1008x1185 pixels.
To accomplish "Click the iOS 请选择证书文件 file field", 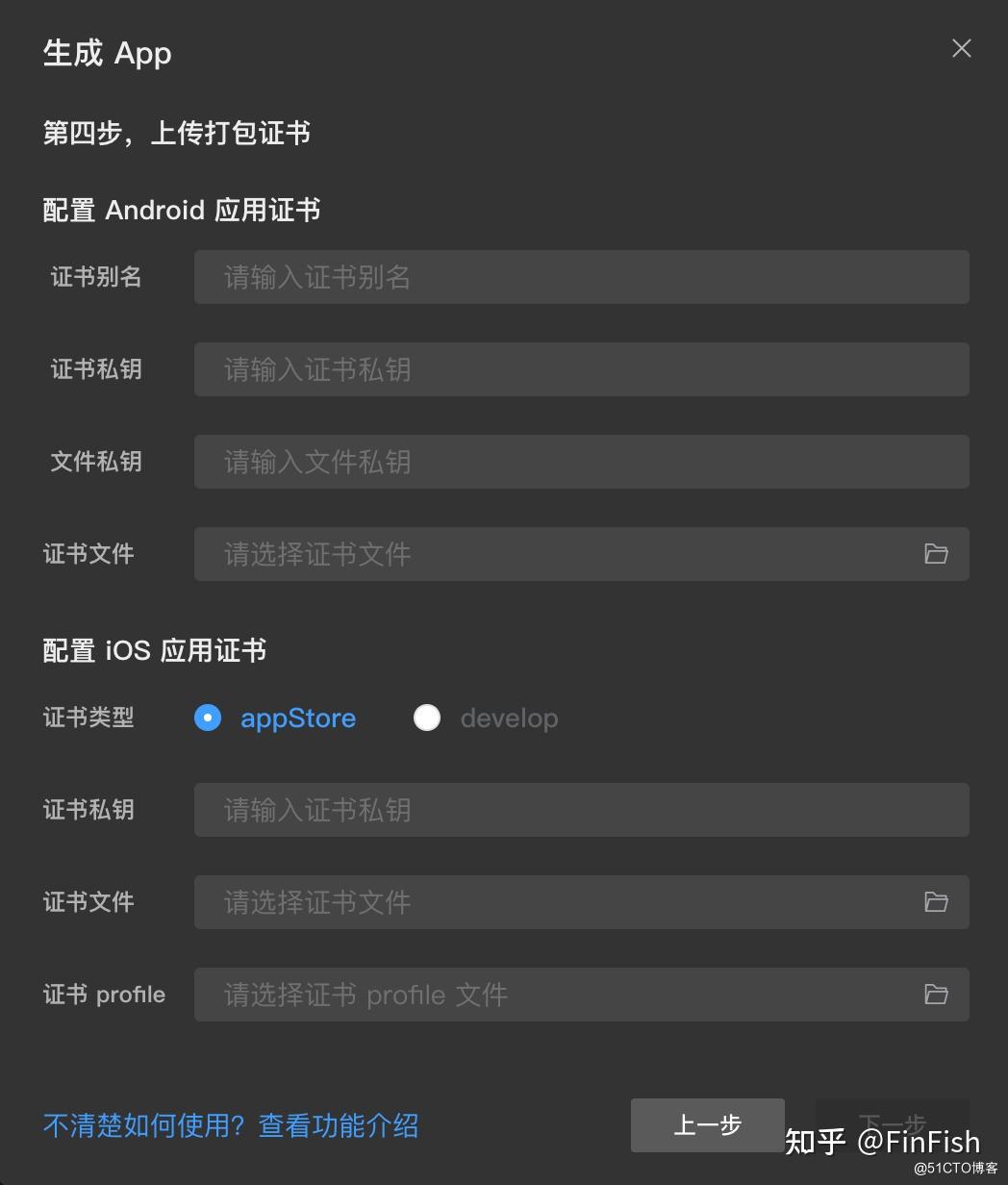I will point(582,902).
